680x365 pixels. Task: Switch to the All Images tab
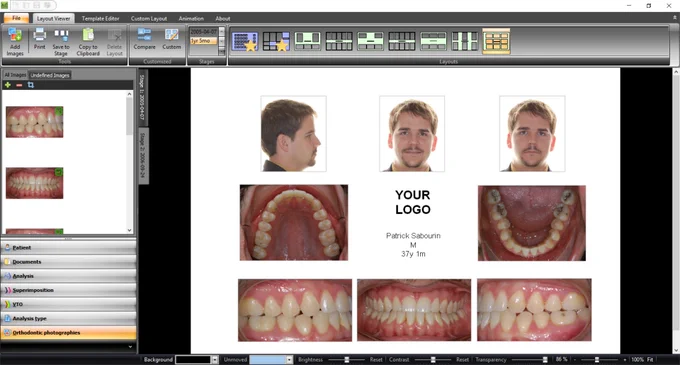[x=15, y=75]
